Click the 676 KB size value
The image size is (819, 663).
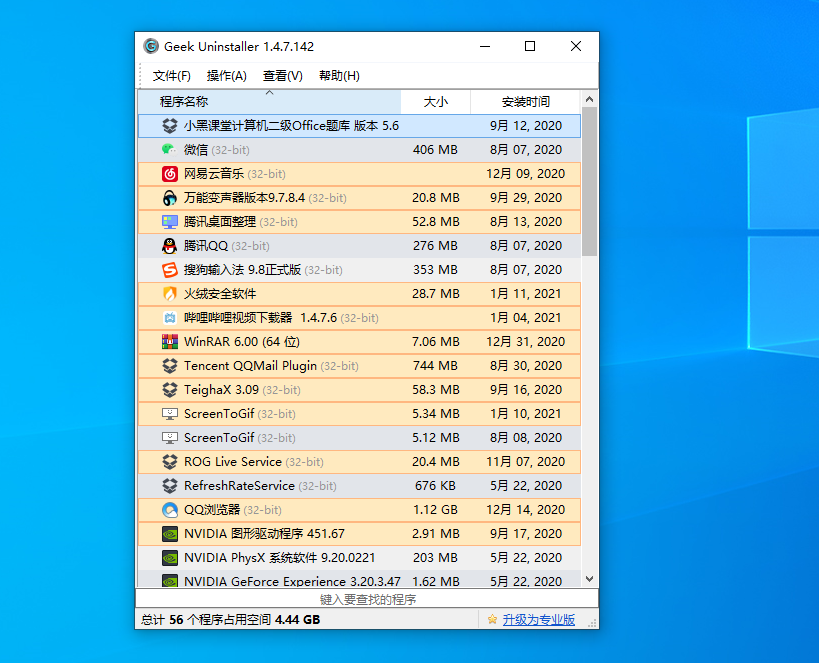pyautogui.click(x=435, y=486)
